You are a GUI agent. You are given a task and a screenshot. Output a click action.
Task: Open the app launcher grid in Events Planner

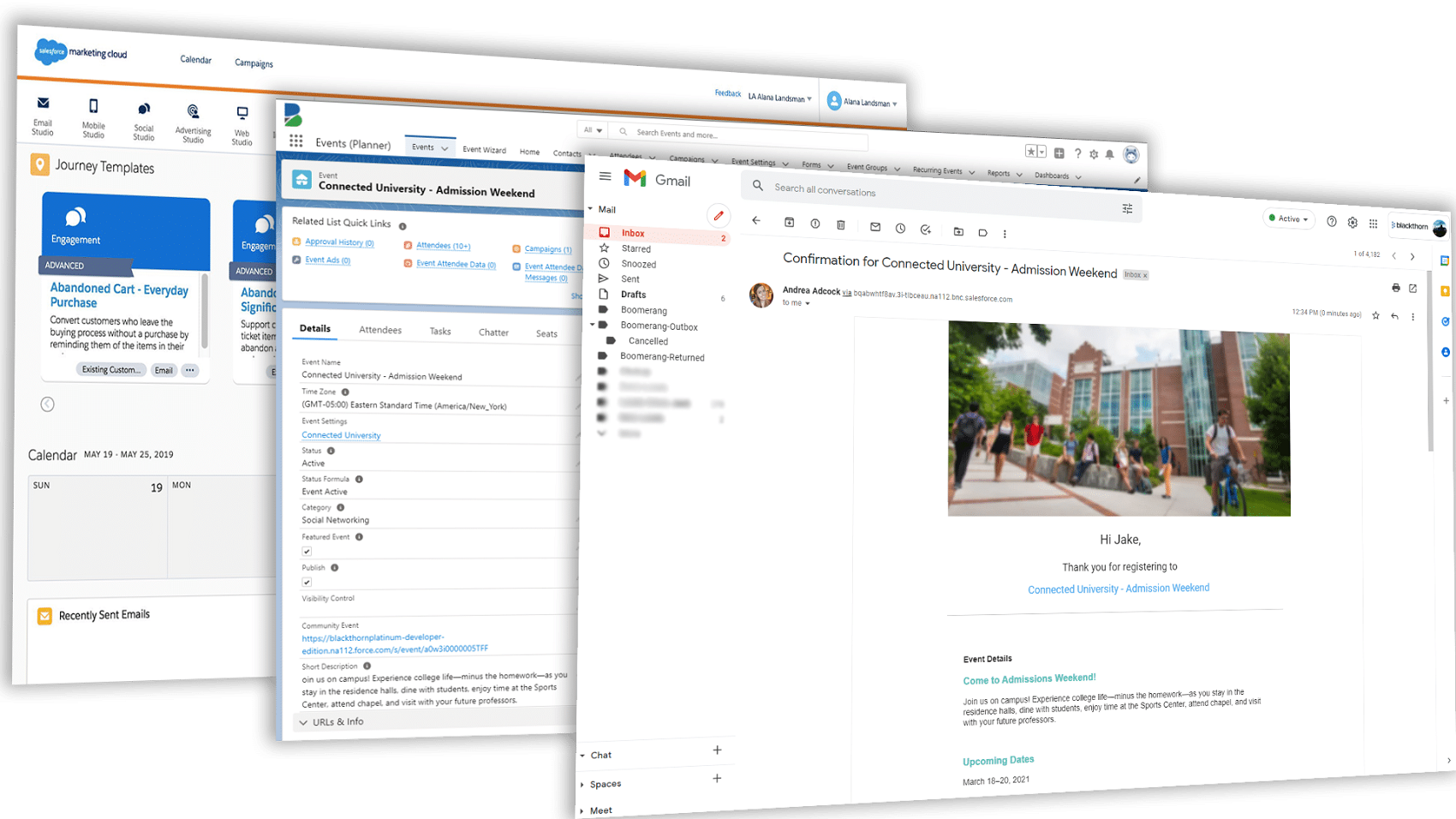(296, 141)
